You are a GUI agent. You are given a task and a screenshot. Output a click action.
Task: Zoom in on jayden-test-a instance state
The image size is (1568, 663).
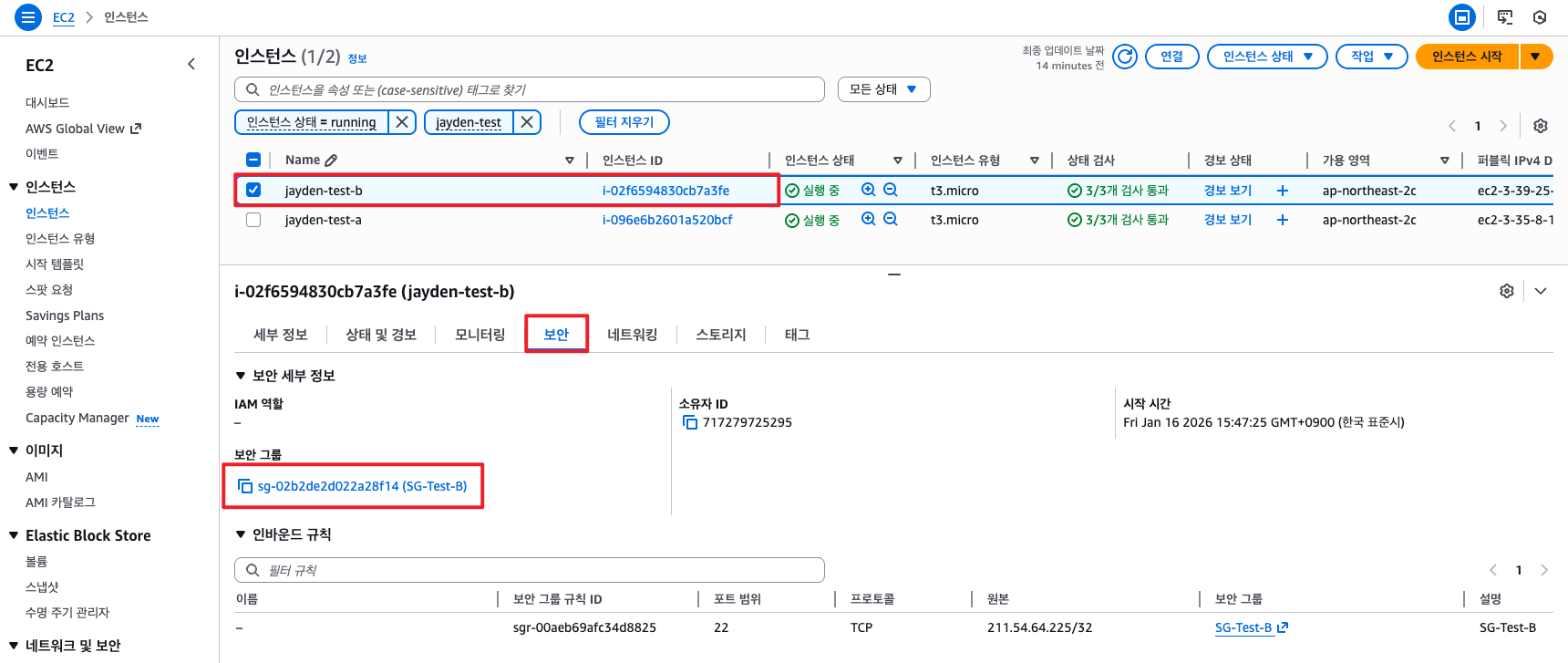(868, 219)
